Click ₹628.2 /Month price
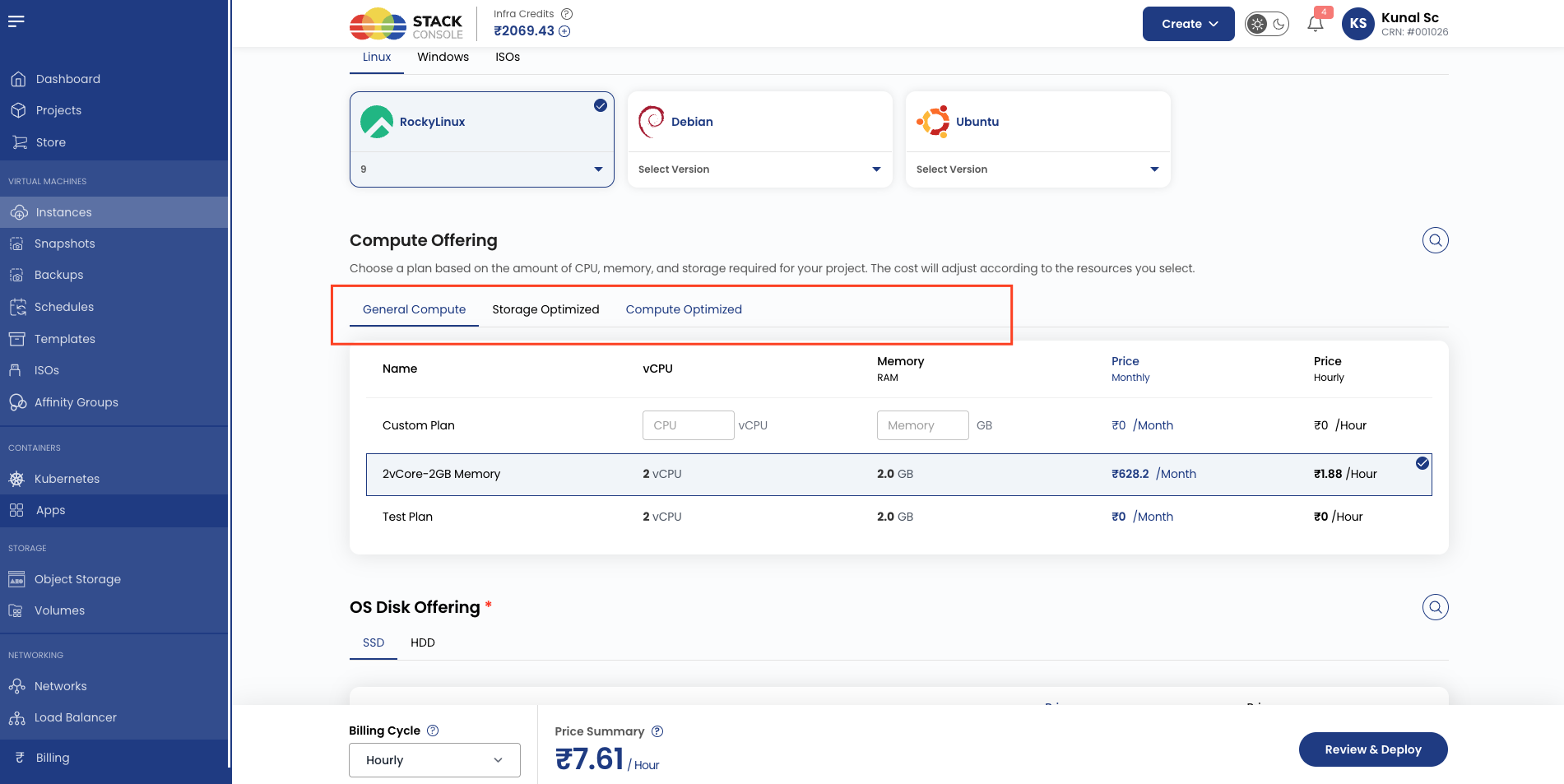The image size is (1564, 784). pyautogui.click(x=1153, y=474)
